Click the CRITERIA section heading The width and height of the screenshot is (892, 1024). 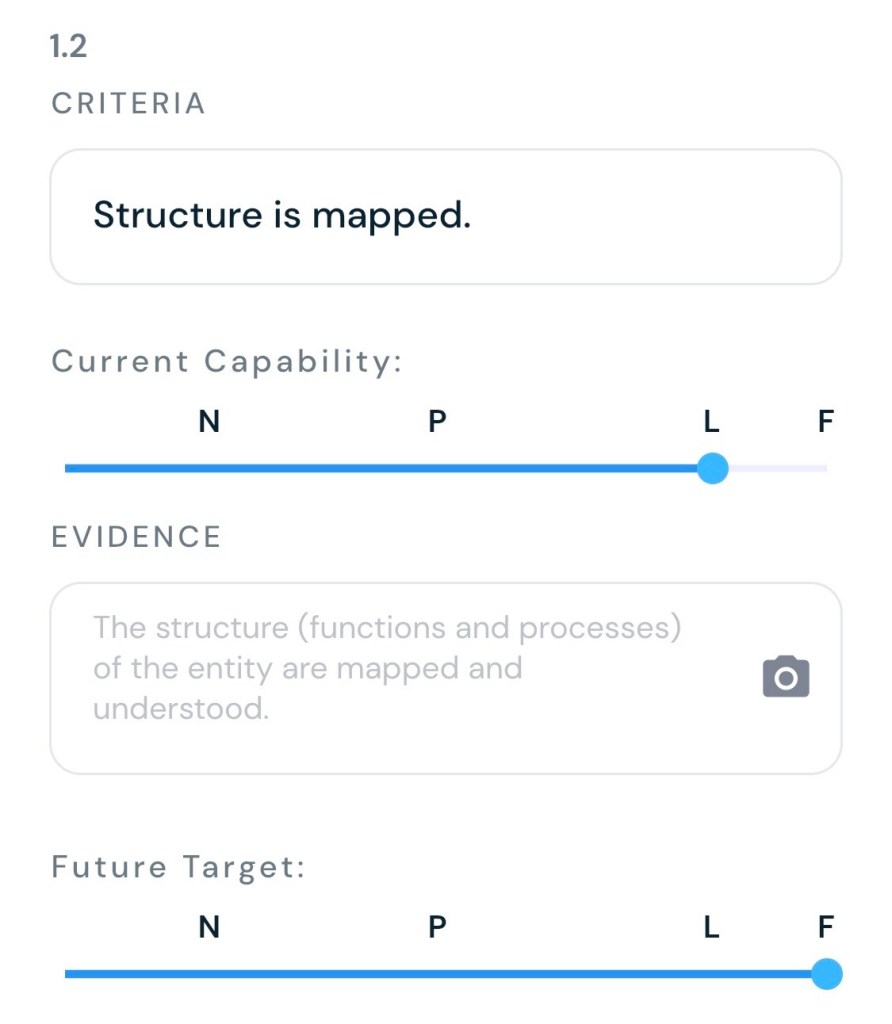[x=128, y=104]
